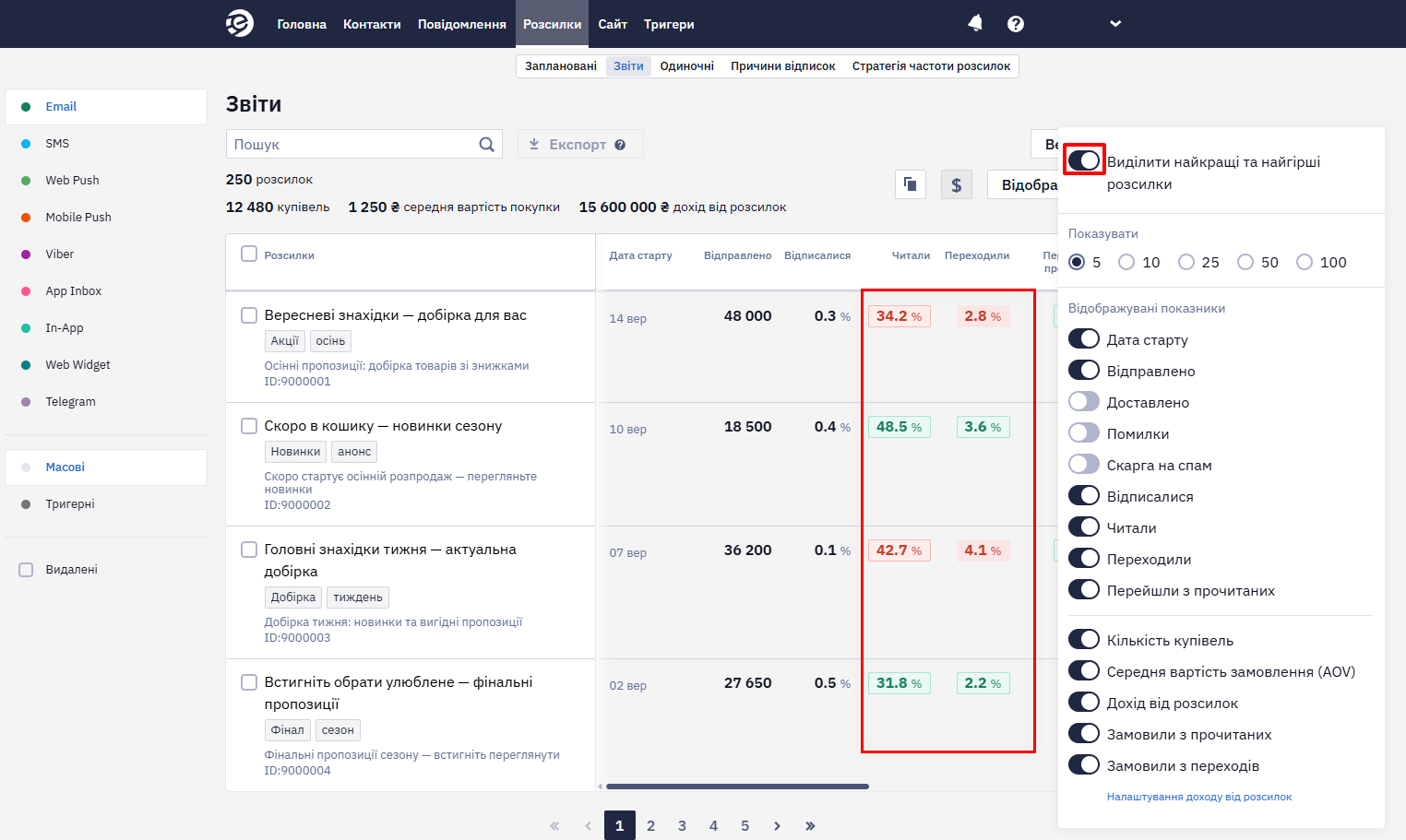The height and width of the screenshot is (840, 1406).
Task: Click the horizontal table scrollbar
Action: click(737, 787)
